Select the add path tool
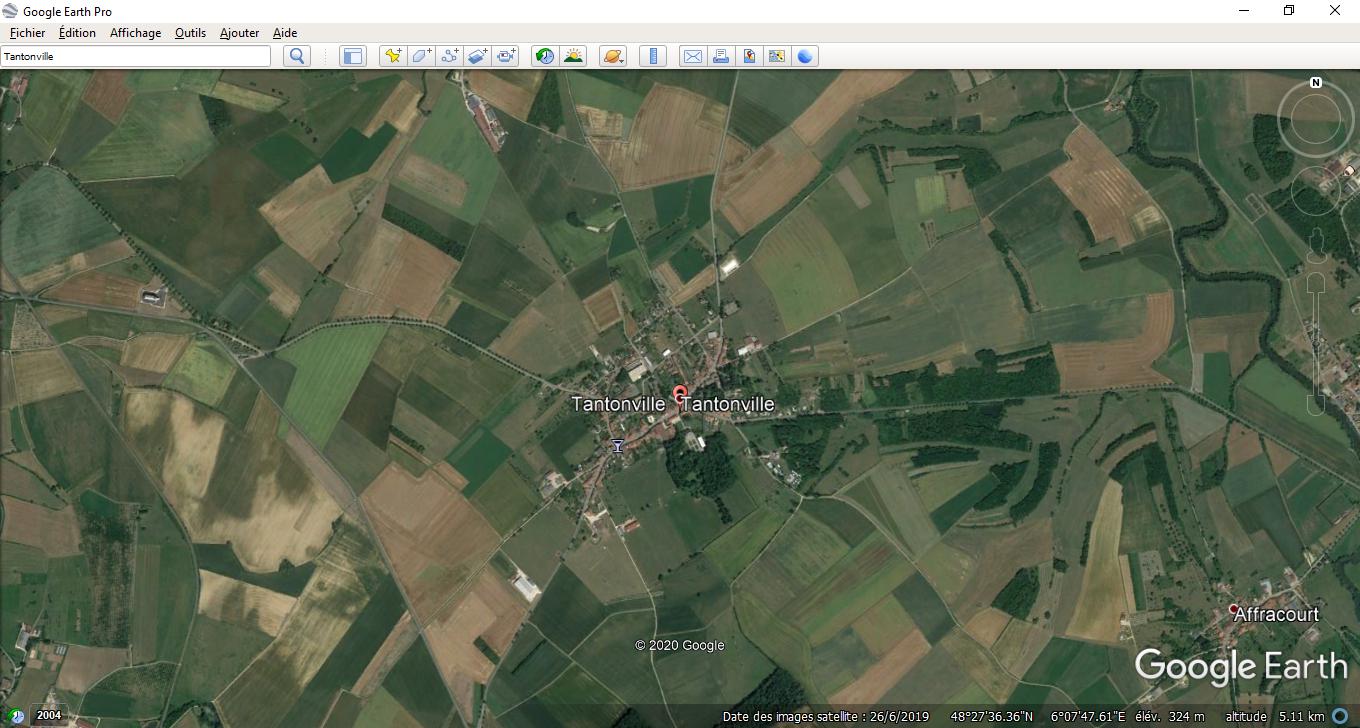This screenshot has width=1360, height=728. pos(449,56)
